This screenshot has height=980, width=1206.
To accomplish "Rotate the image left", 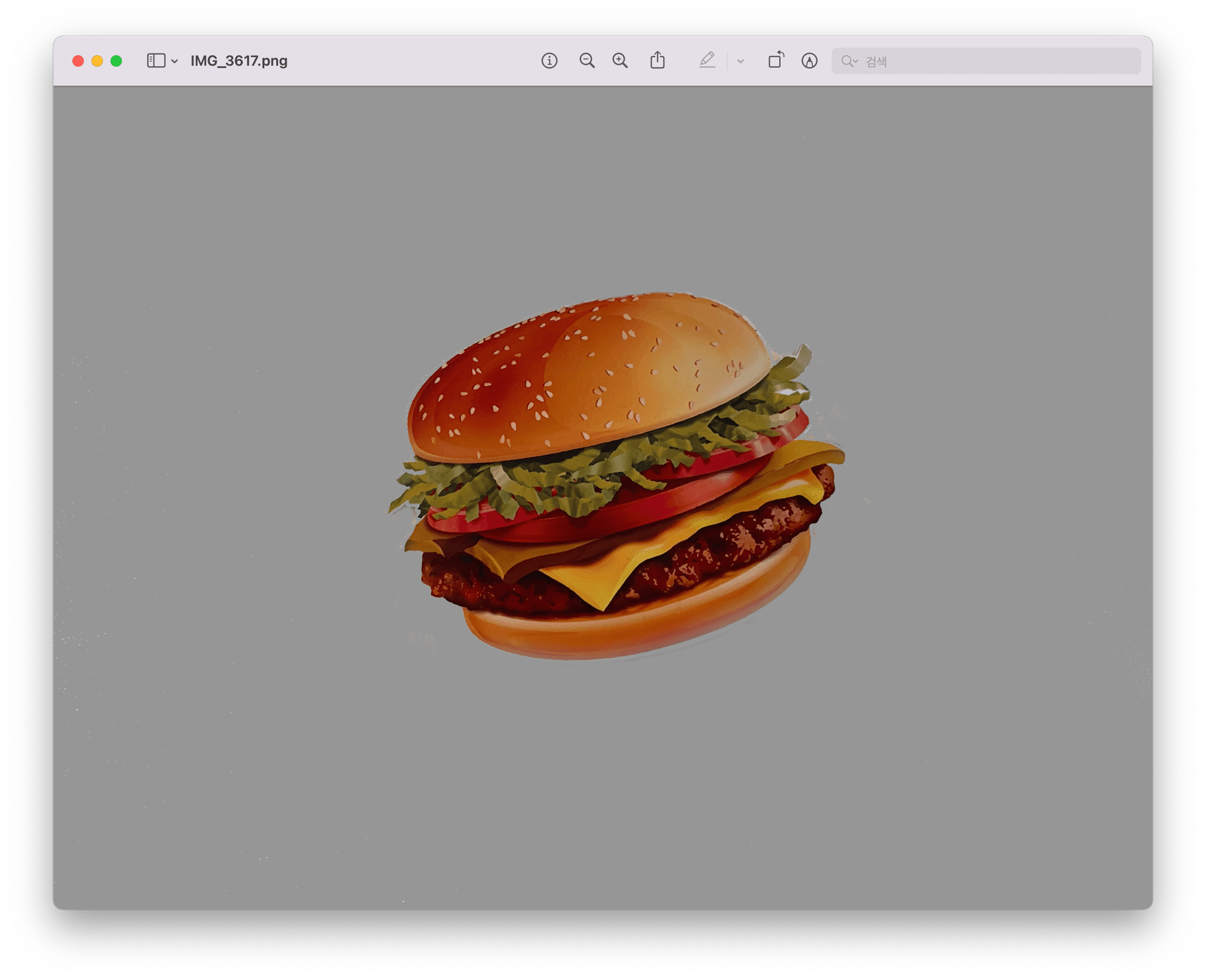I will tap(776, 60).
